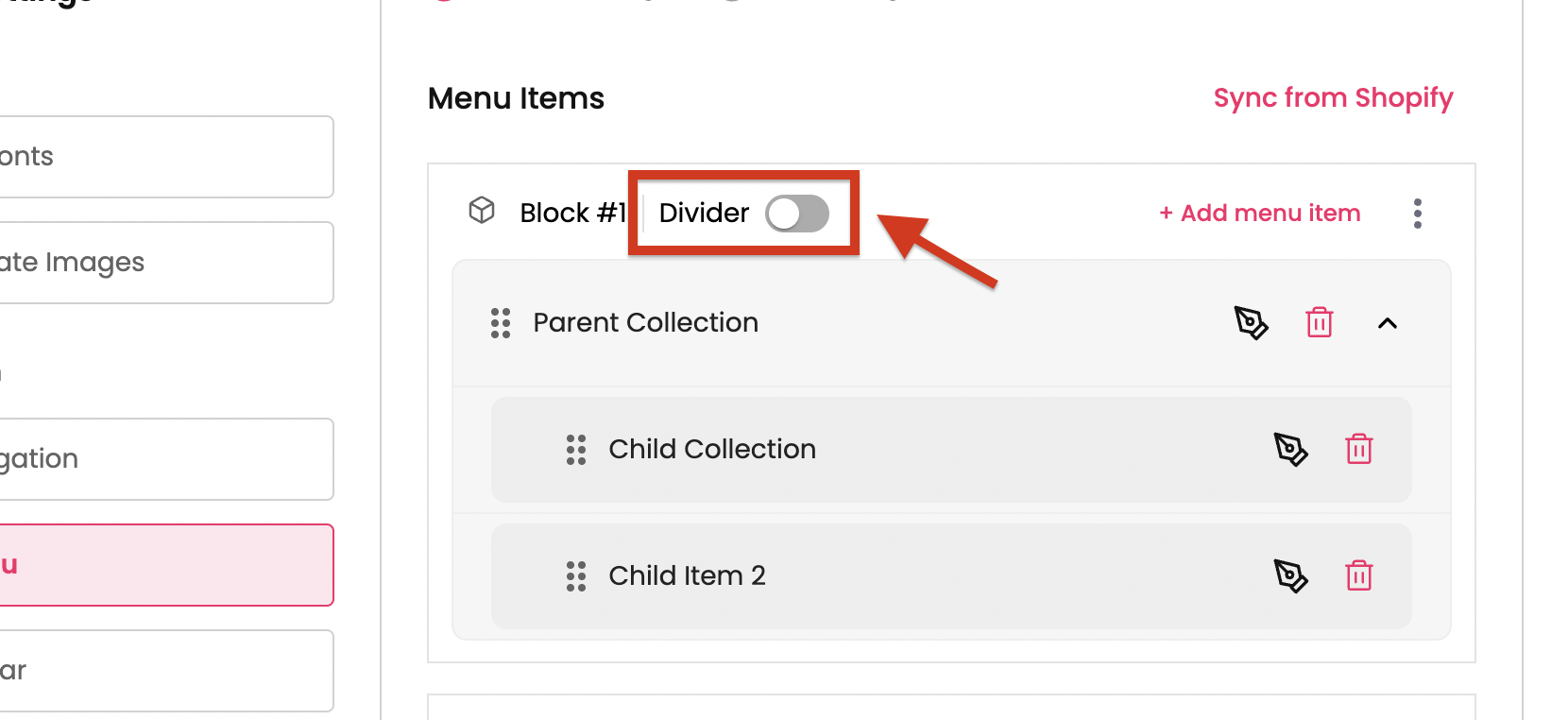Delete the Parent Collection item
The height and width of the screenshot is (720, 1568).
[x=1319, y=323]
